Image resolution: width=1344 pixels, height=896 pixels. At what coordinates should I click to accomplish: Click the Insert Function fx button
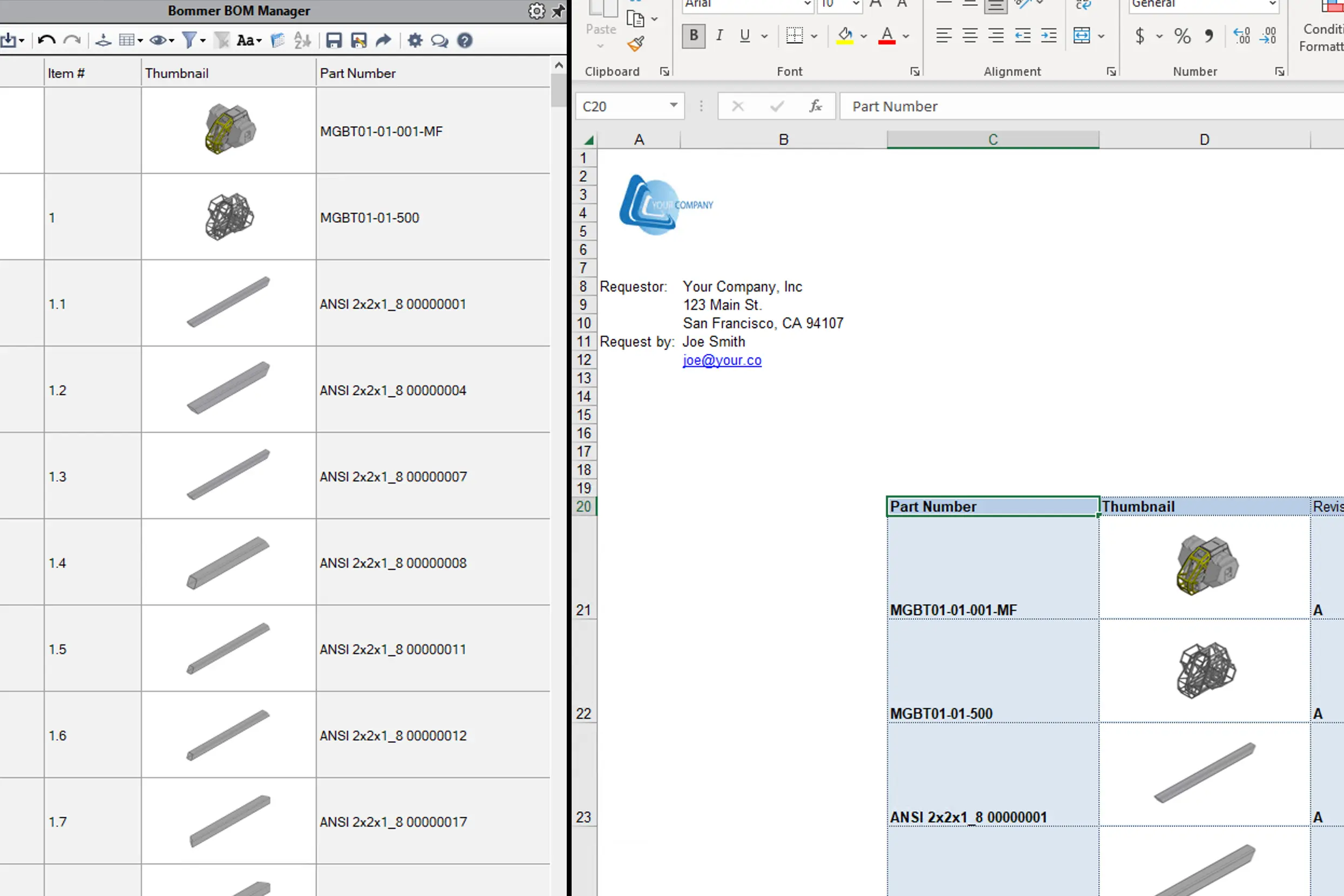816,106
